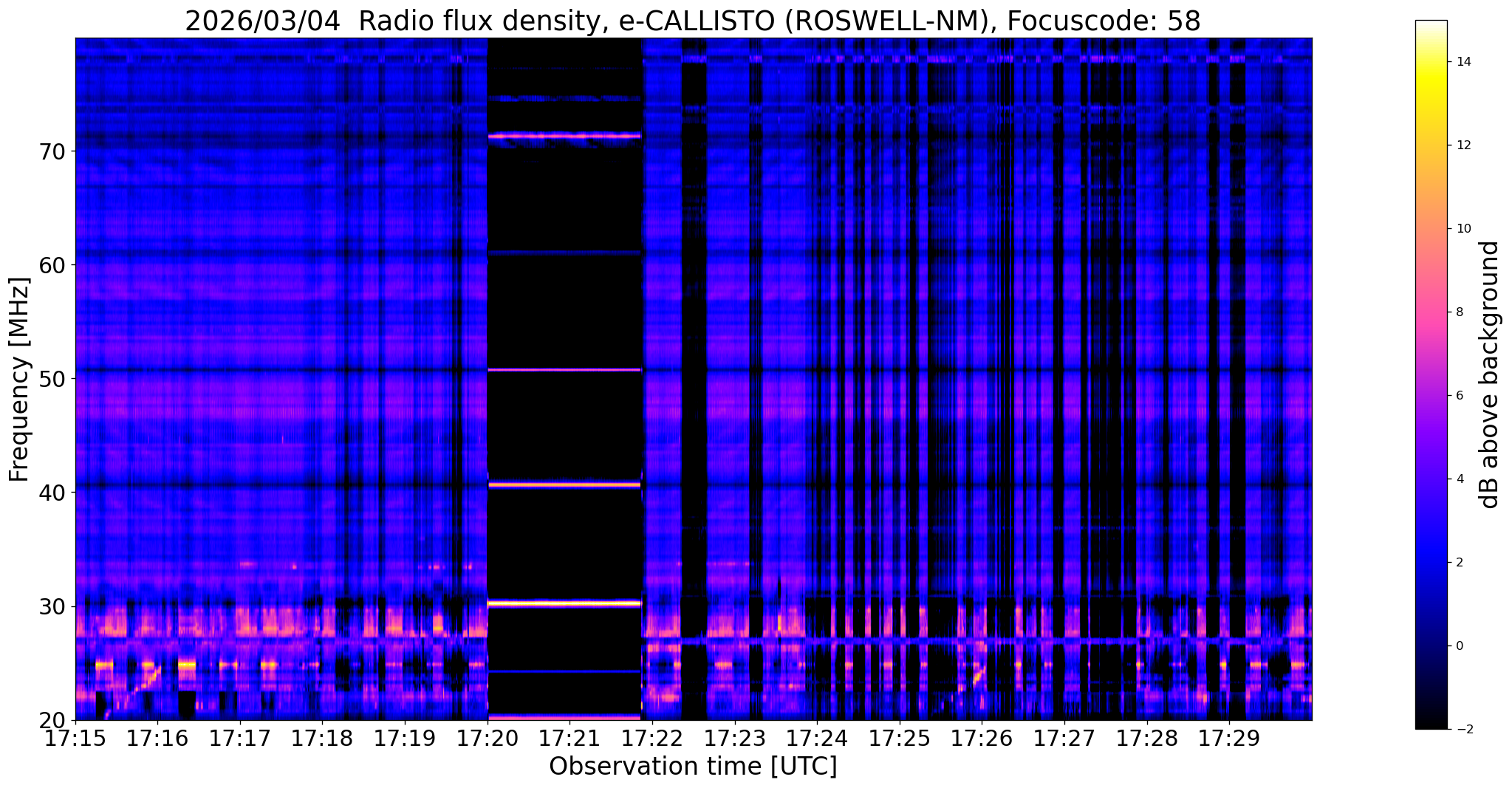Click the 50 MHz frequency tick label
Image resolution: width=1512 pixels, height=788 pixels.
52,379
